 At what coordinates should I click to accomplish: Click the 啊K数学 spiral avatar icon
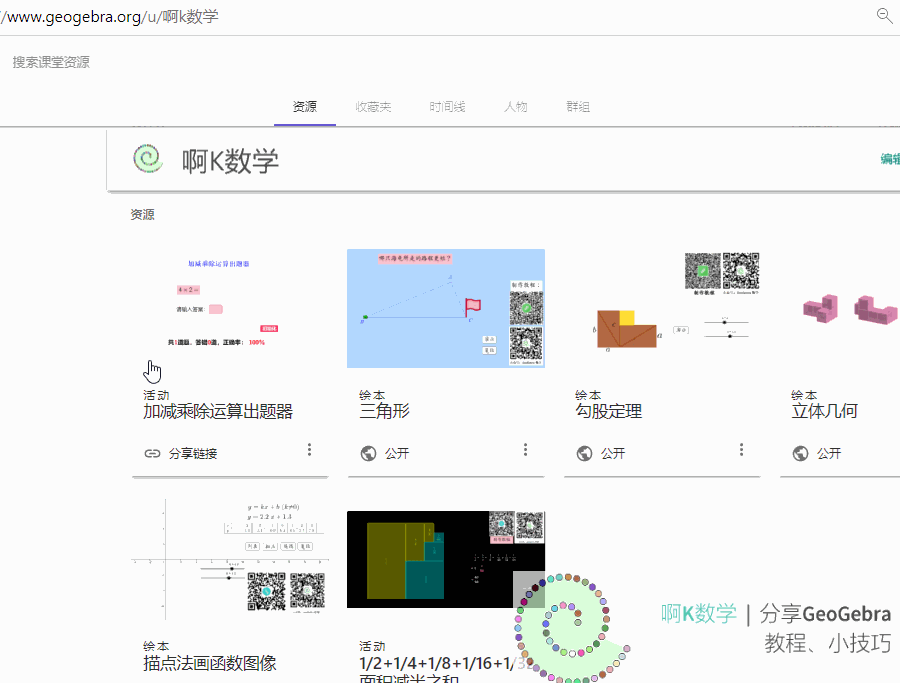pos(148,158)
